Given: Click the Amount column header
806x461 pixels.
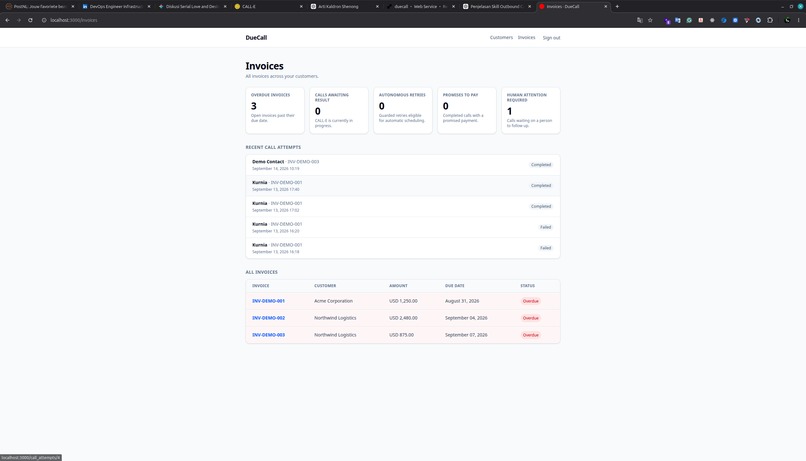Looking at the screenshot, I should (398, 286).
